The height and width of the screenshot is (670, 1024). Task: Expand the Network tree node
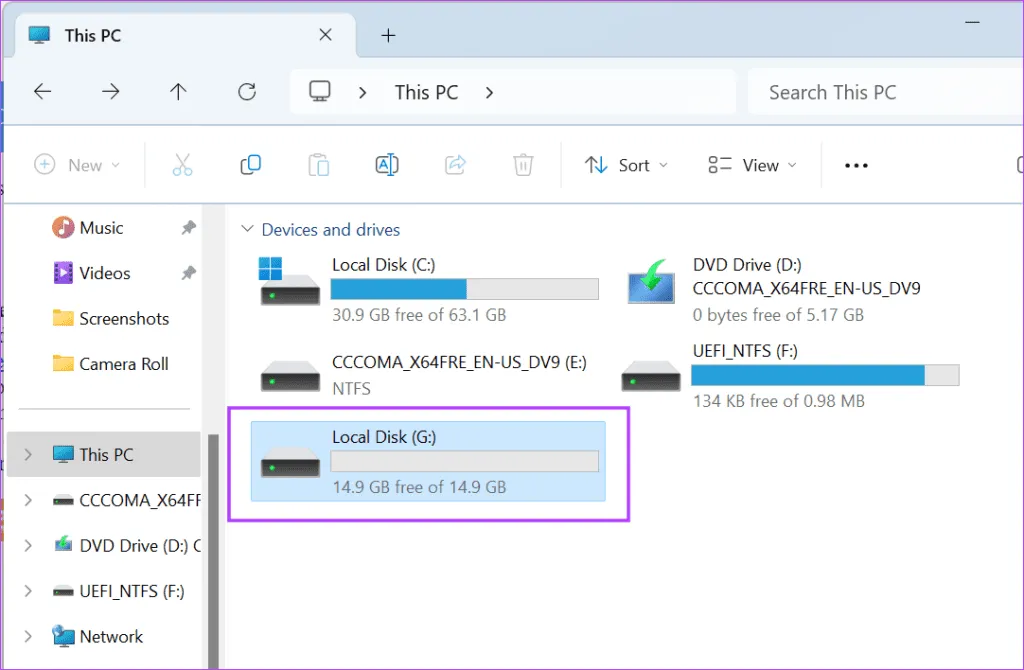tap(28, 637)
